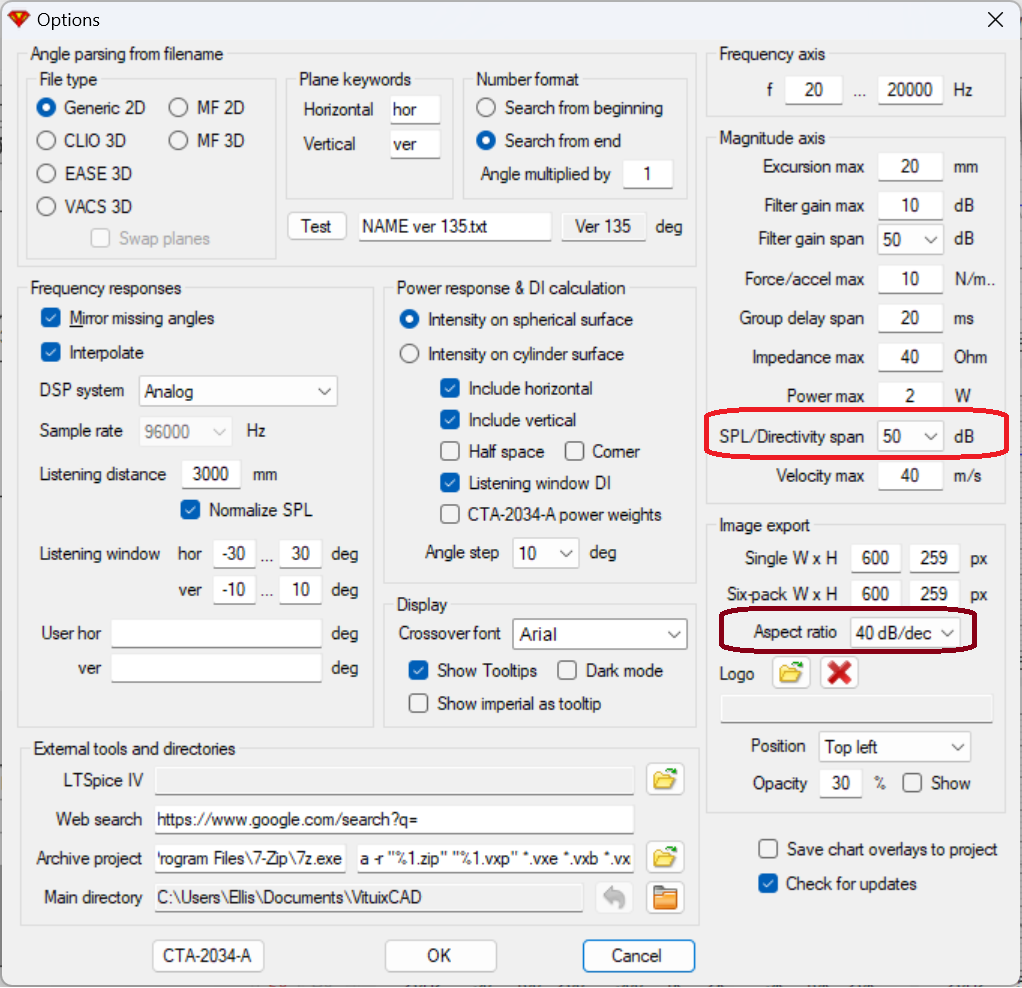Screen dimensions: 1022x988
Task: Select the CLIO 3D file type
Action: point(46,141)
